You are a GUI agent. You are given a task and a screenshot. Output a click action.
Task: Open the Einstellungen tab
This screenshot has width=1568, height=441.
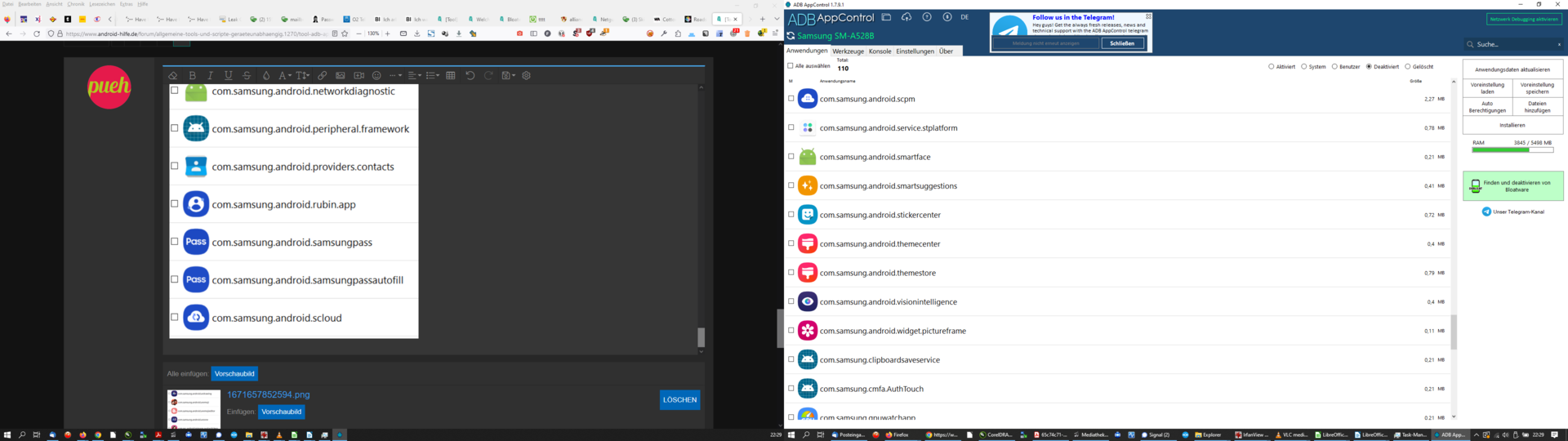pyautogui.click(x=915, y=51)
